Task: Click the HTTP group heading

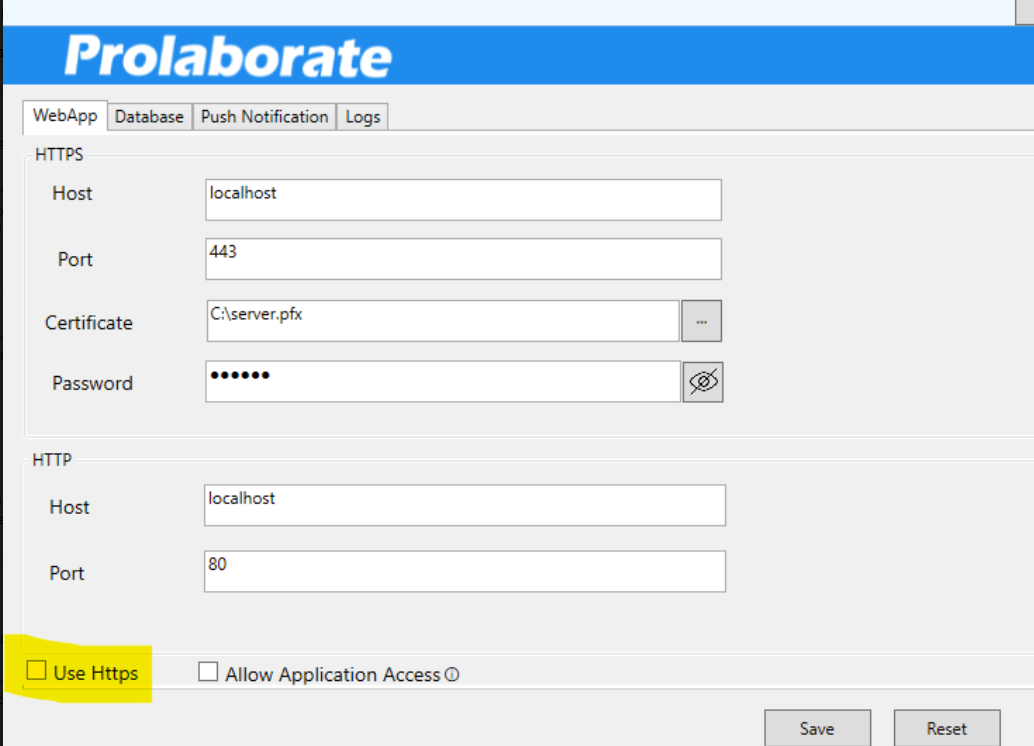Action: [x=52, y=460]
